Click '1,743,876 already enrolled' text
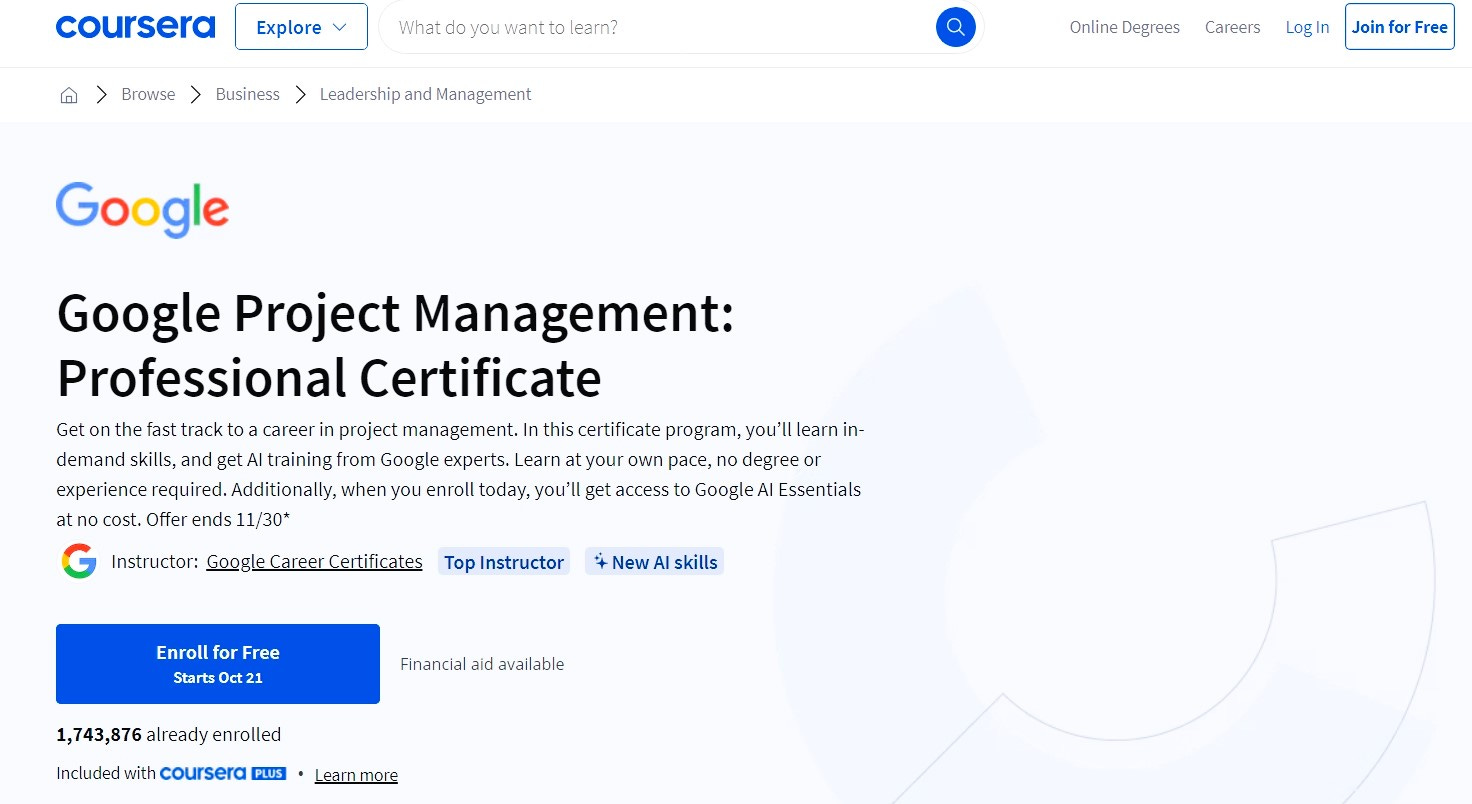 (x=168, y=734)
